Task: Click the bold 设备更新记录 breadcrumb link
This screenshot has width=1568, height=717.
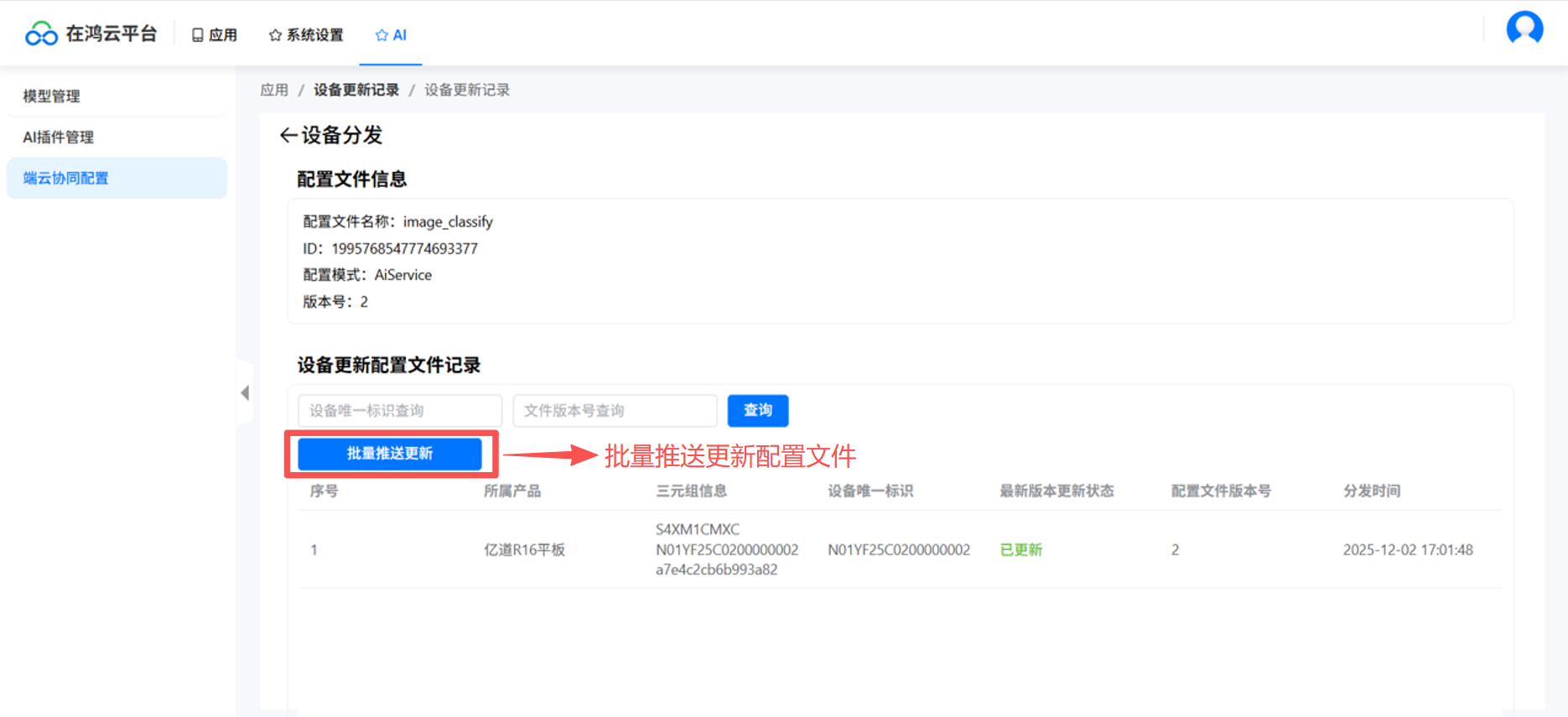Action: coord(356,90)
